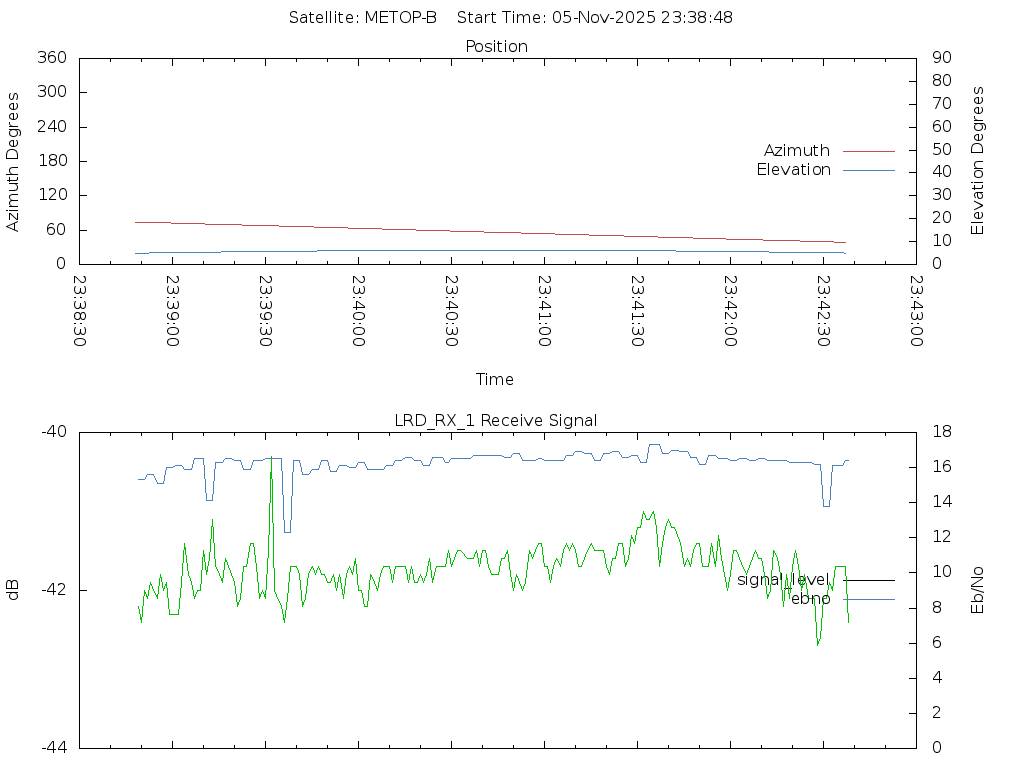Click the red Azimuth legend line sample
This screenshot has height=768, width=1024.
click(868, 151)
